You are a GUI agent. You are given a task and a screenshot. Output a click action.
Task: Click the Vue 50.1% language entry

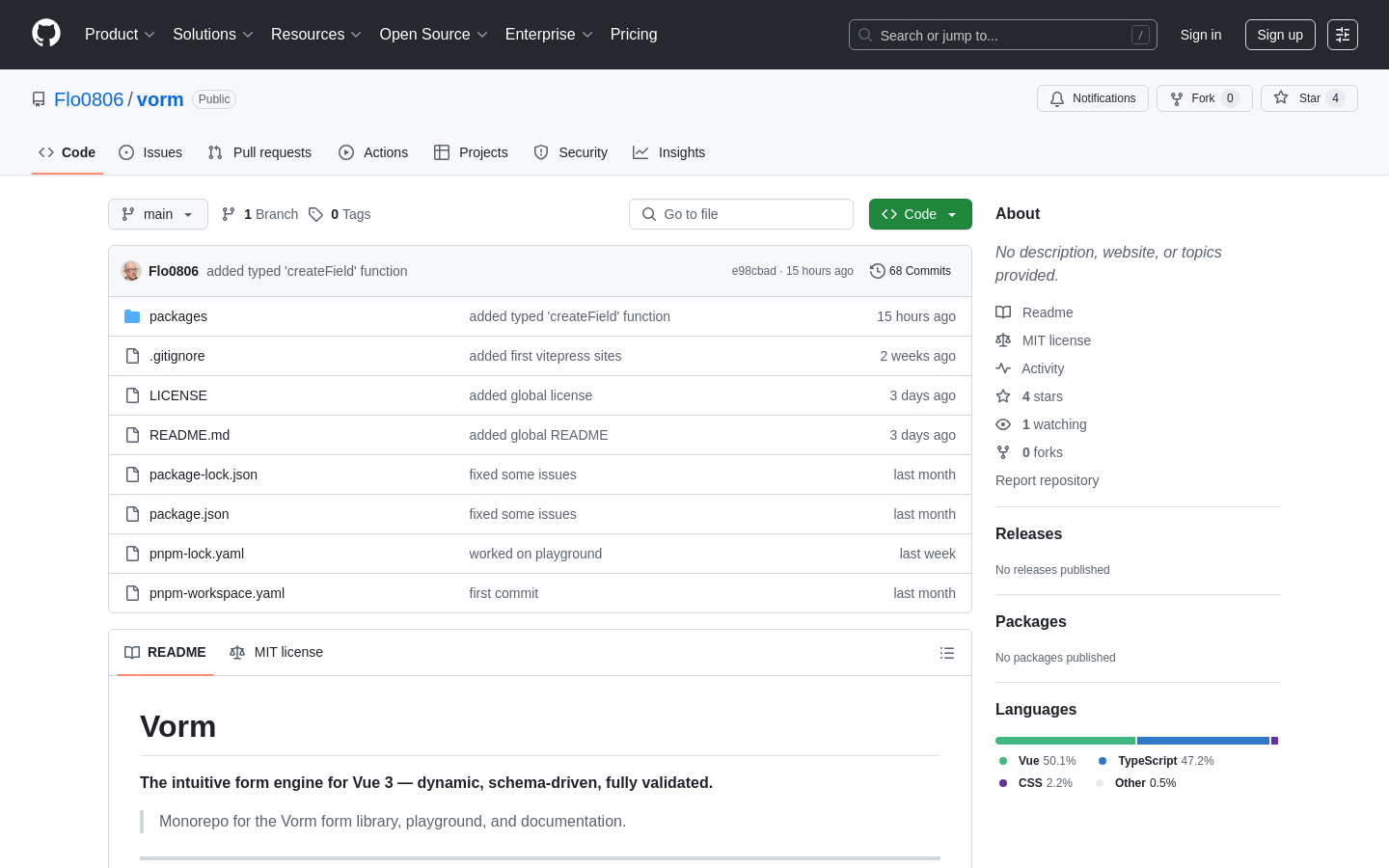coord(1037,761)
